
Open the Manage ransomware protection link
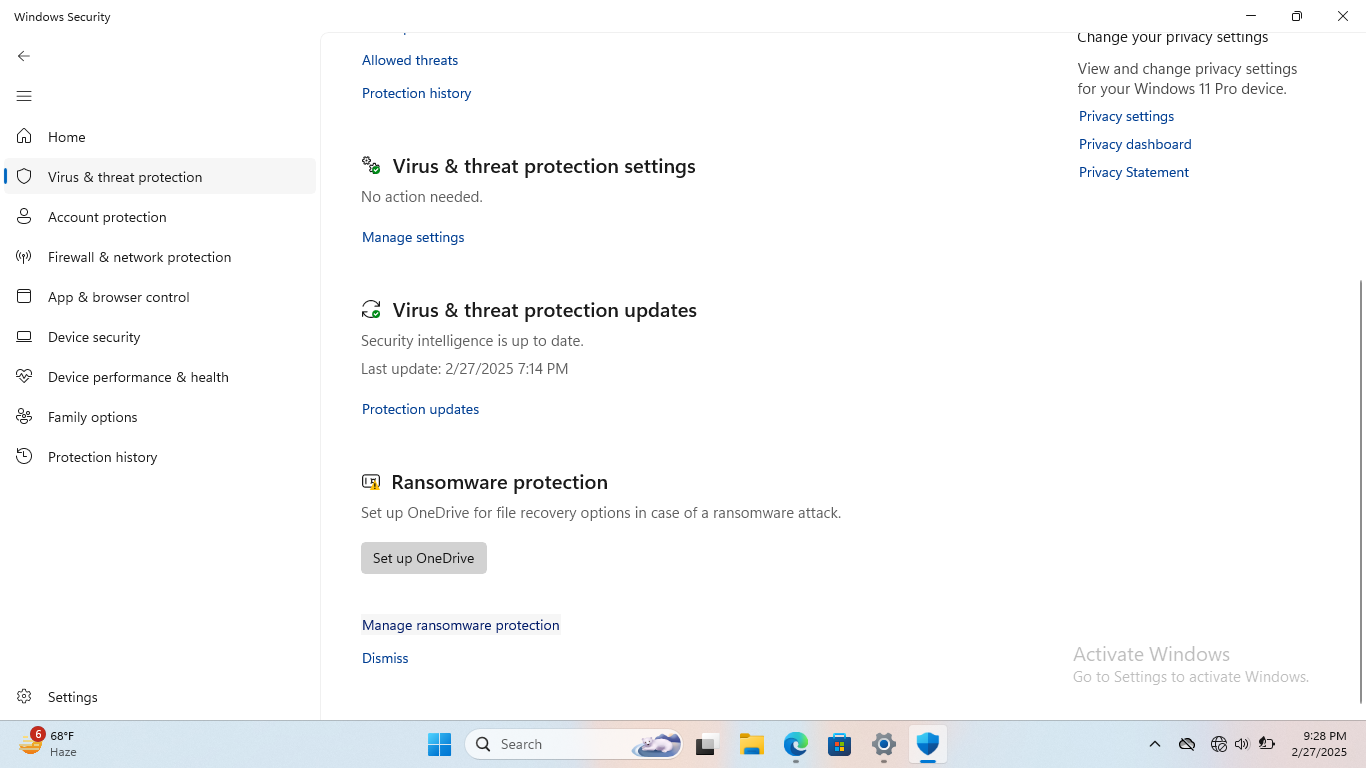coord(460,625)
